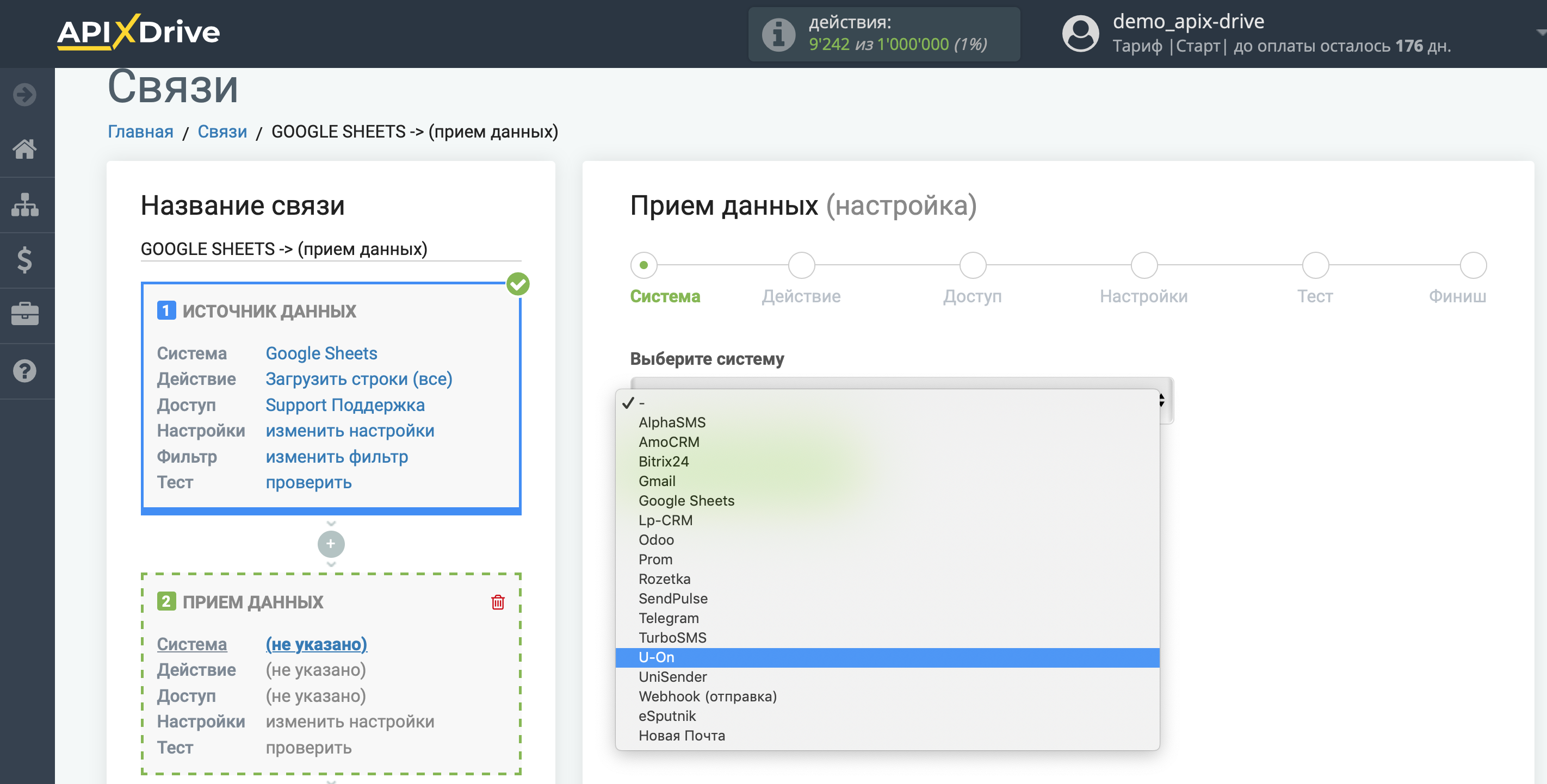Select AlphaSMS from system list

tap(887, 422)
